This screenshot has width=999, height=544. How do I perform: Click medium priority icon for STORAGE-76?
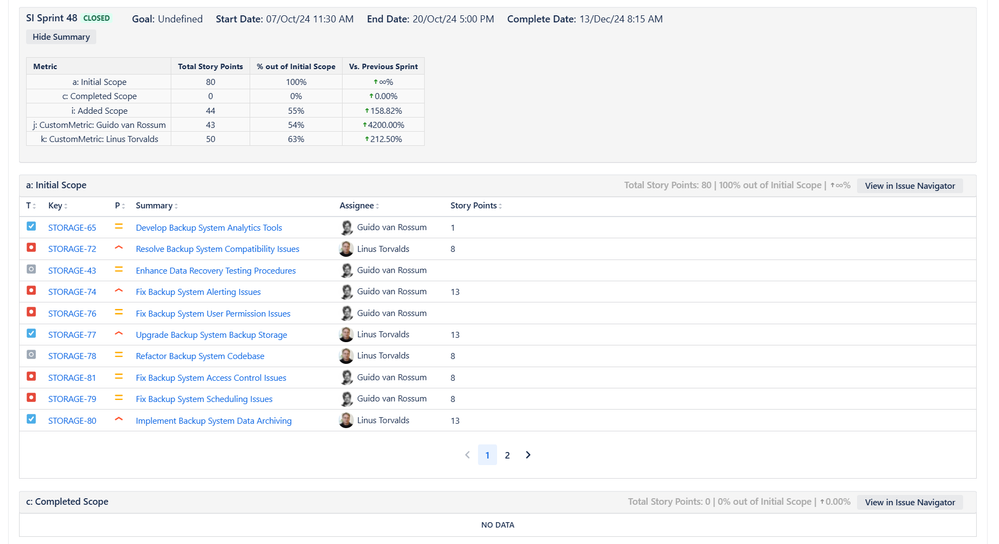point(119,312)
